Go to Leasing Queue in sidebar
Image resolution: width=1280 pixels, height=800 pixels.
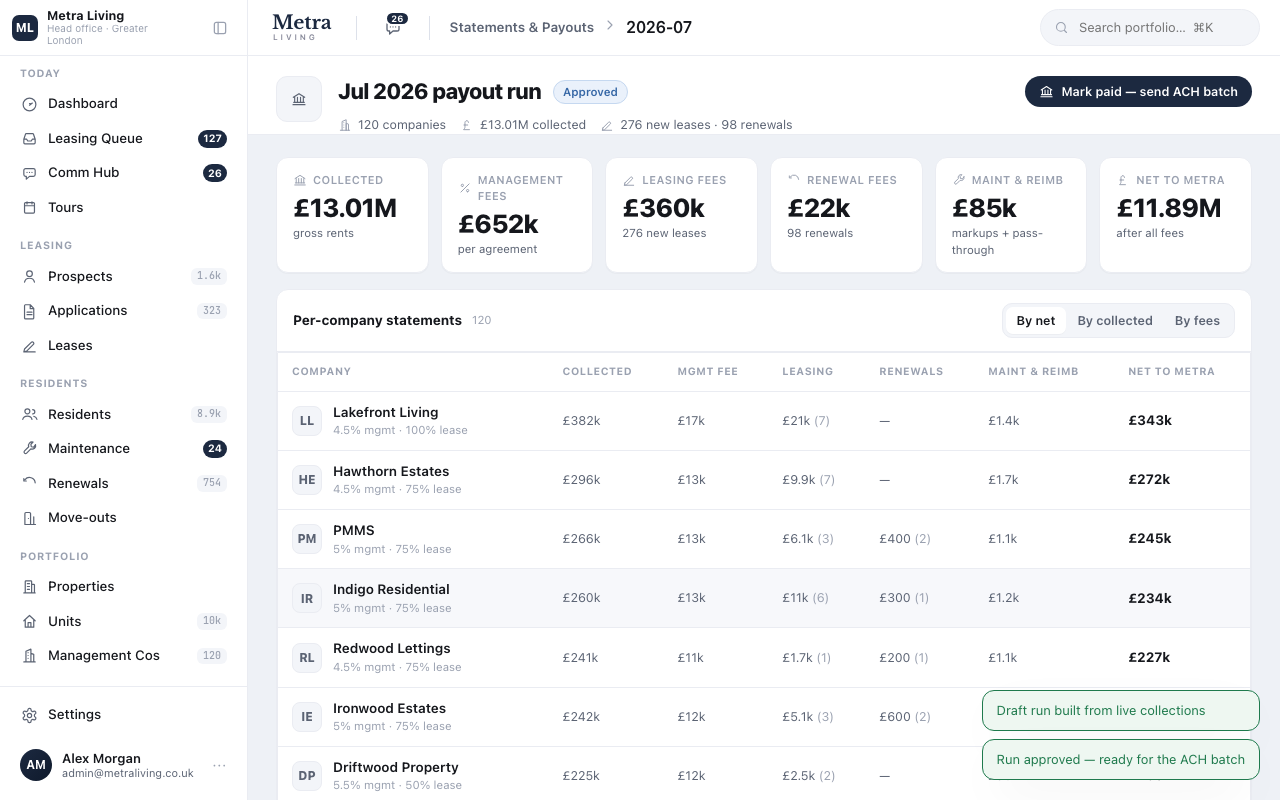124,139
